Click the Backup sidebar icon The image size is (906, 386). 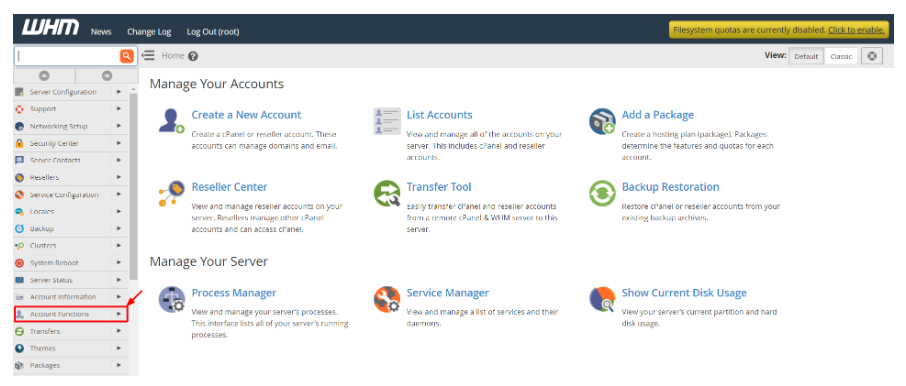point(19,229)
